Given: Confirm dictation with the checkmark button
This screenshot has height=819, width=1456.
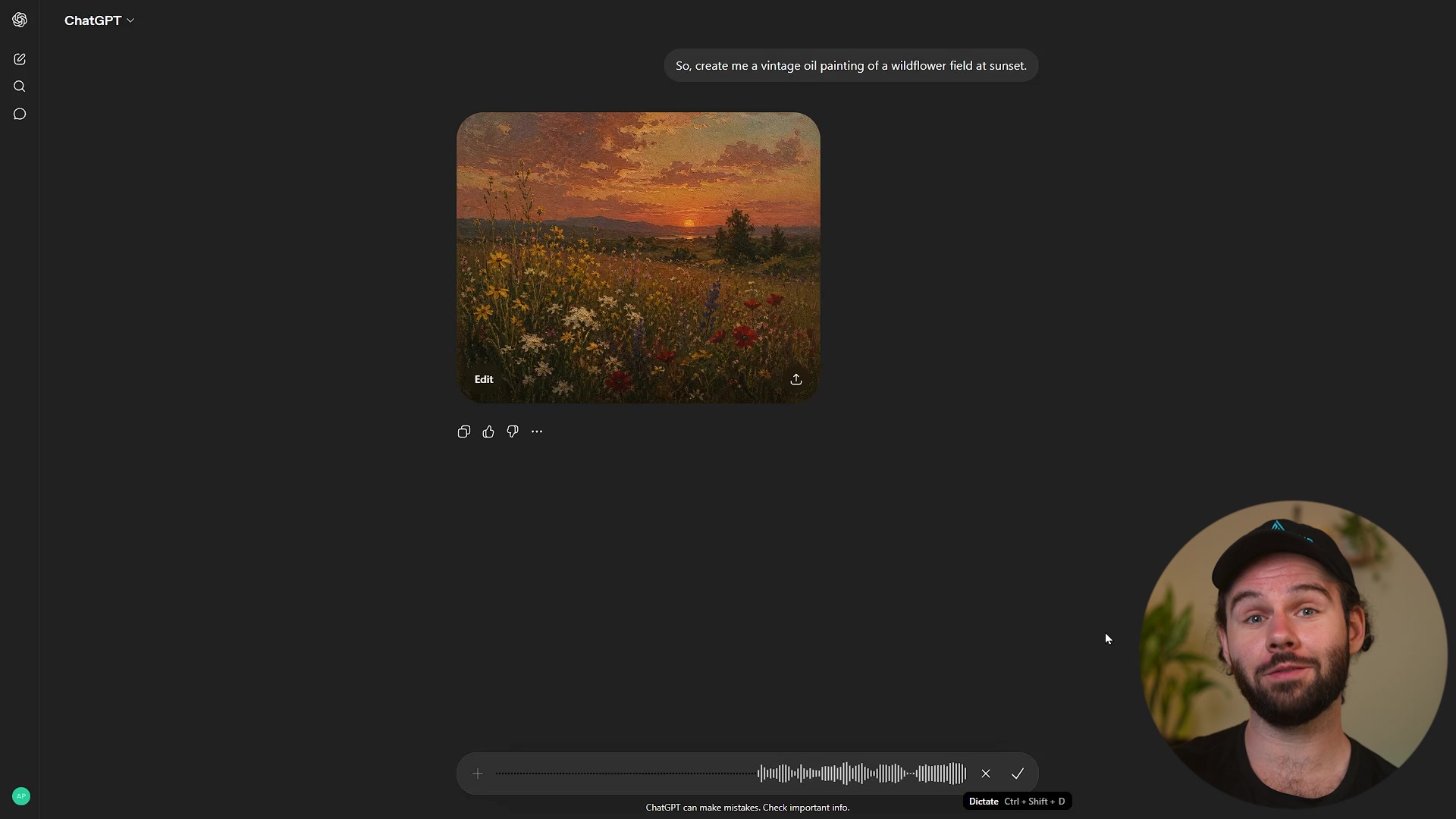Looking at the screenshot, I should pyautogui.click(x=1018, y=773).
